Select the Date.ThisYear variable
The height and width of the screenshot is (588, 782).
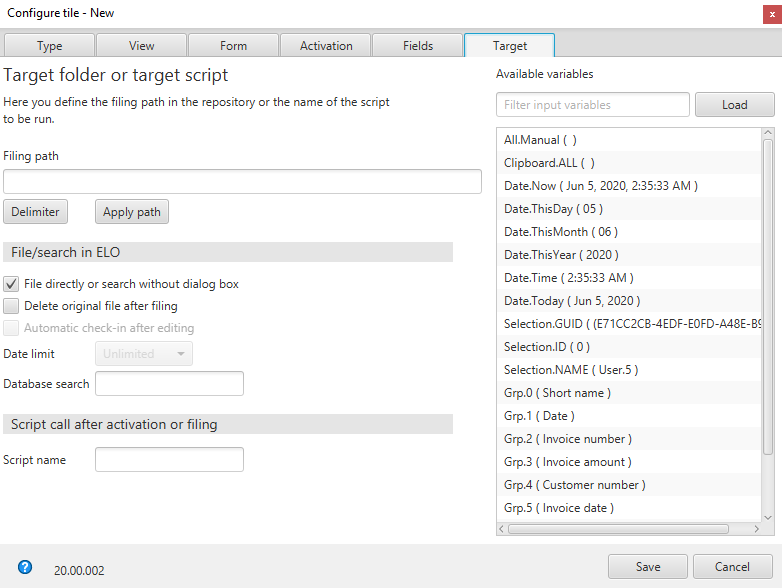click(x=629, y=254)
